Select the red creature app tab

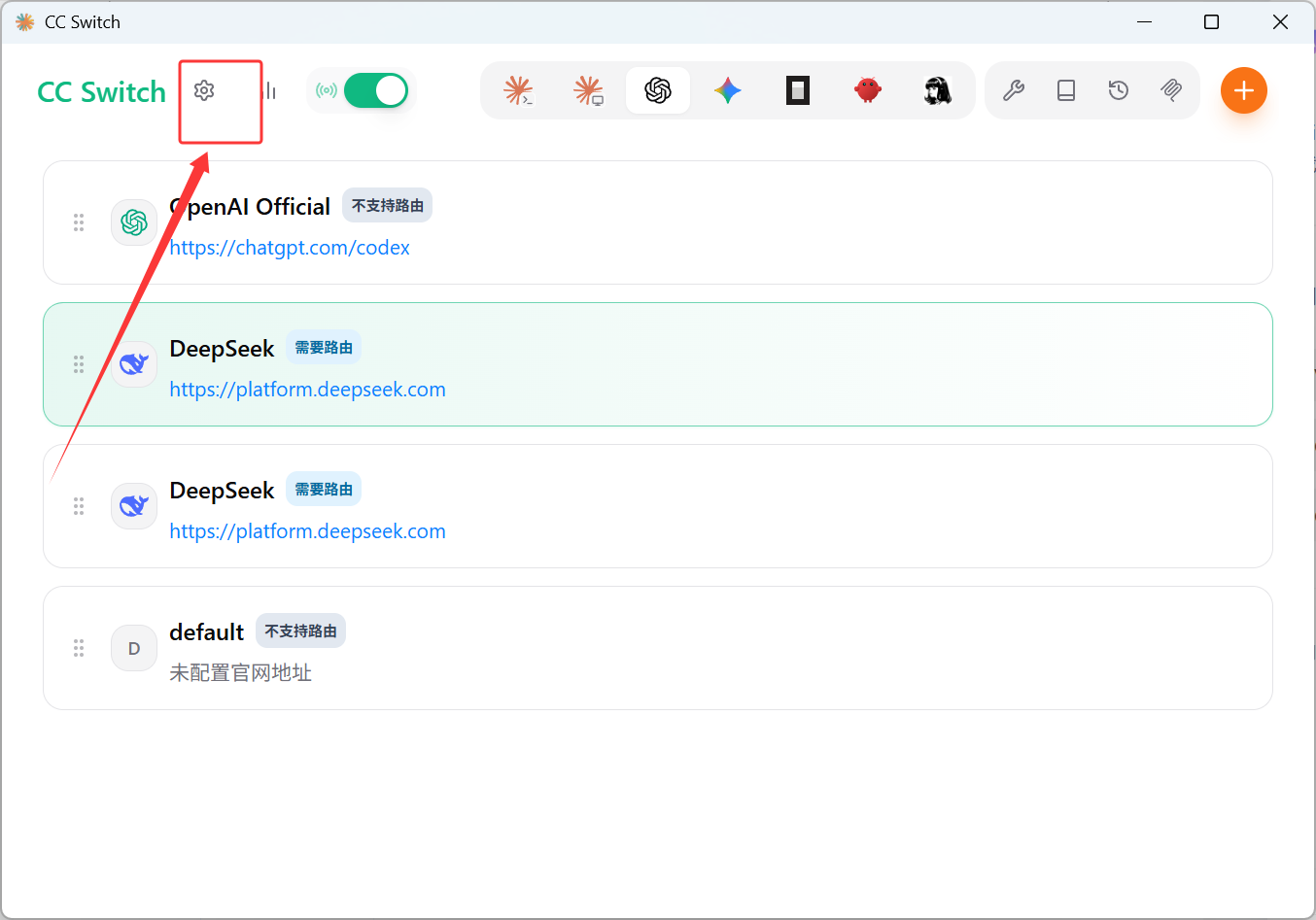click(868, 90)
